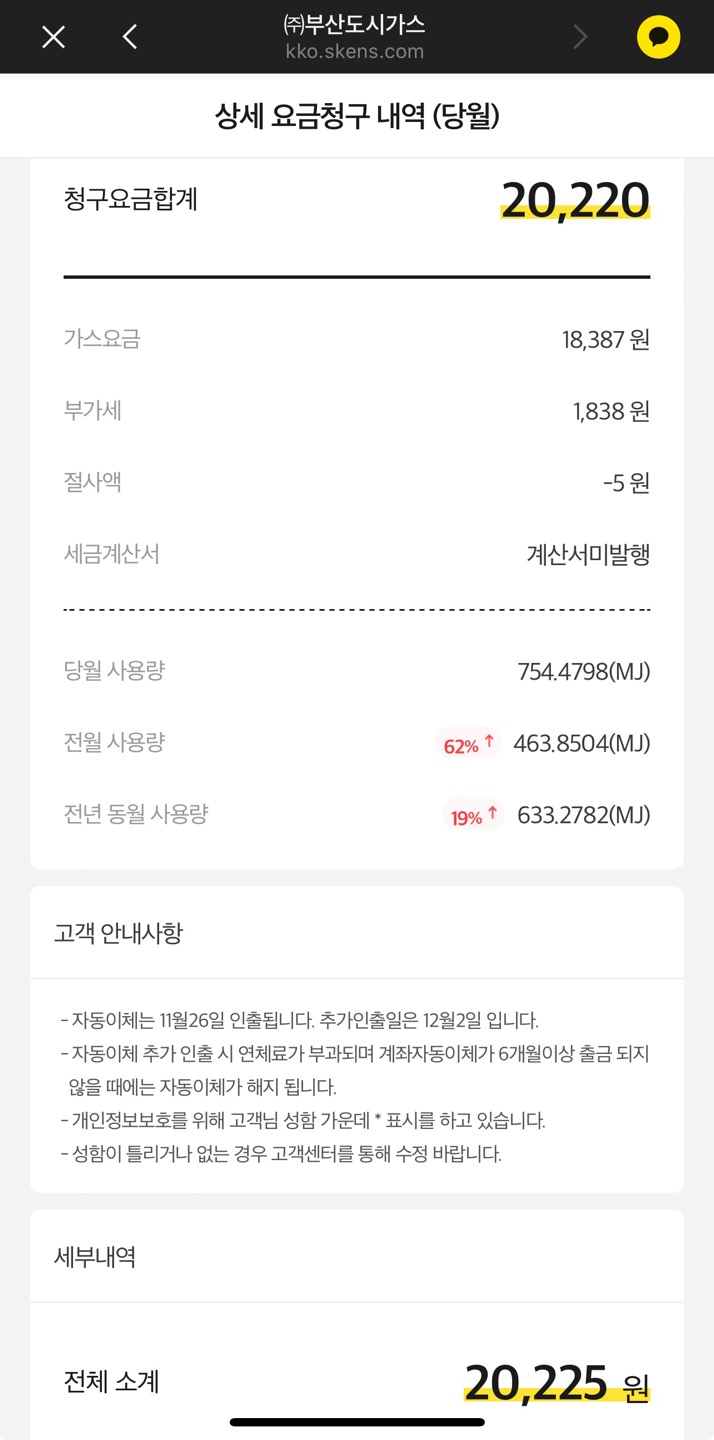Tap the 고객 안내사항 section heading
This screenshot has height=1440, width=714.
(119, 933)
